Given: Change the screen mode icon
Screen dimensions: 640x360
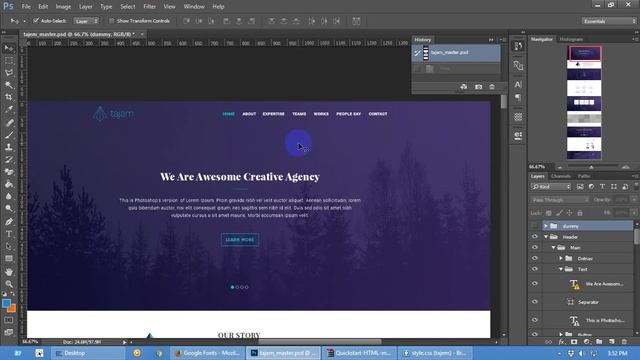Looking at the screenshot, I should pyautogui.click(x=9, y=332).
